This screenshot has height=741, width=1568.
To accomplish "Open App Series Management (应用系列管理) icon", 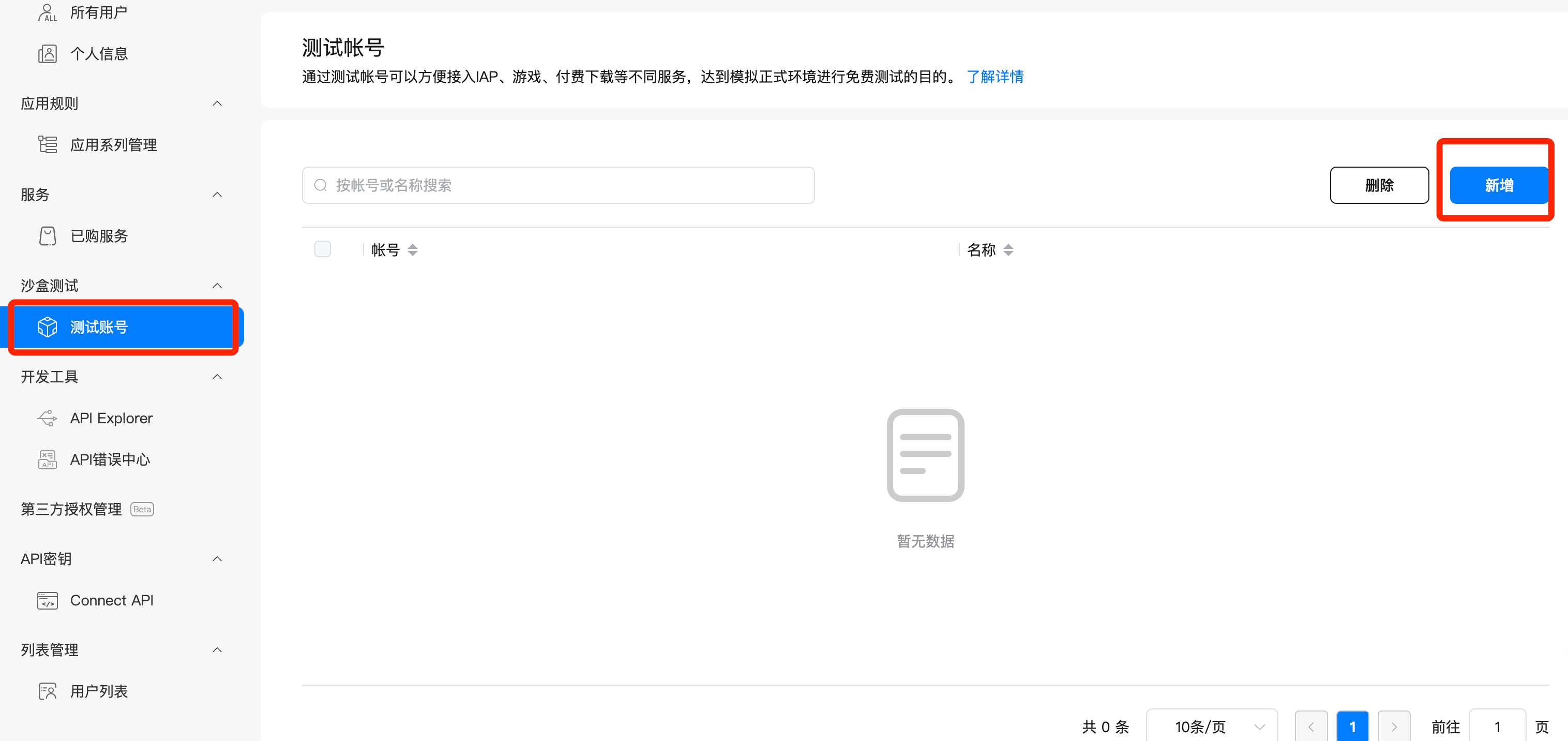I will (48, 145).
